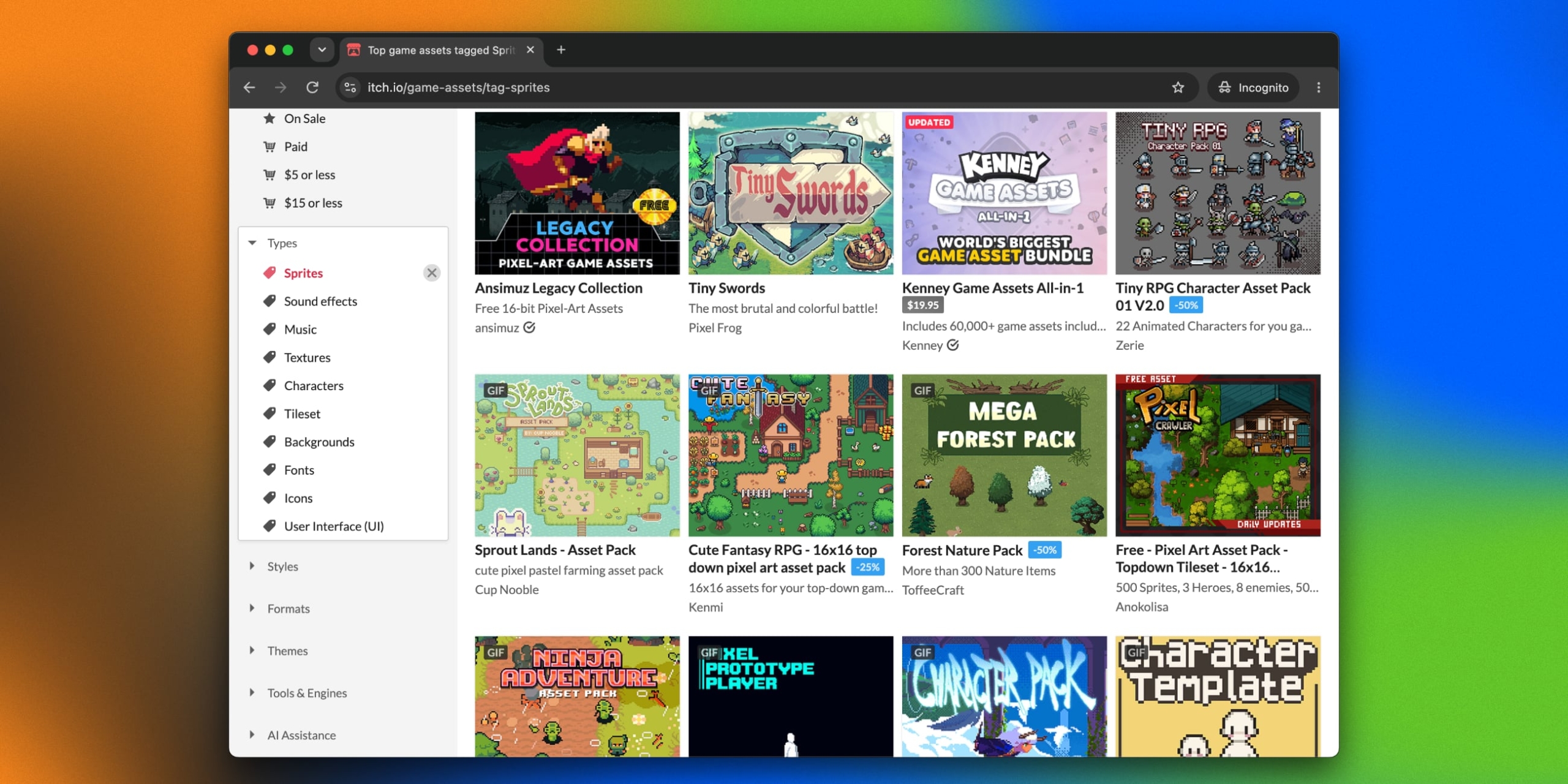Expand the AI Assistance filter section
Screen dimensions: 1568x784
click(x=301, y=736)
